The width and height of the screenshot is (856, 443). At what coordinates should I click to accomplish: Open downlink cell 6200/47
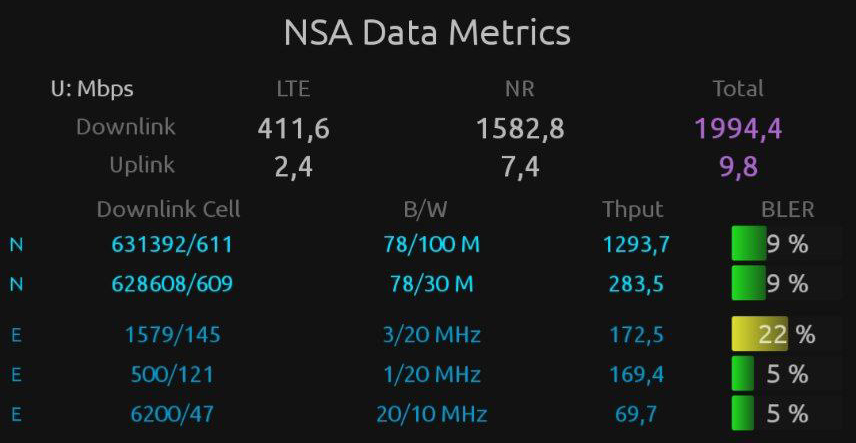pos(172,413)
